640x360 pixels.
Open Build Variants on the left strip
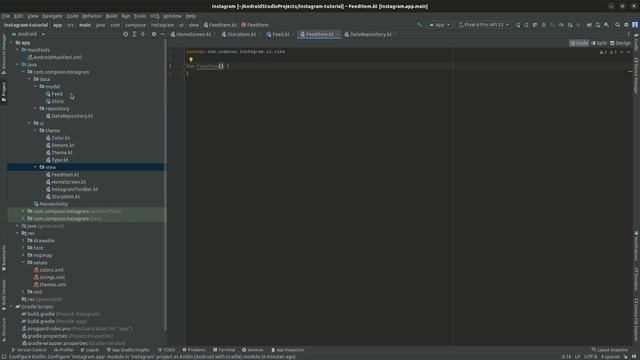(4, 295)
